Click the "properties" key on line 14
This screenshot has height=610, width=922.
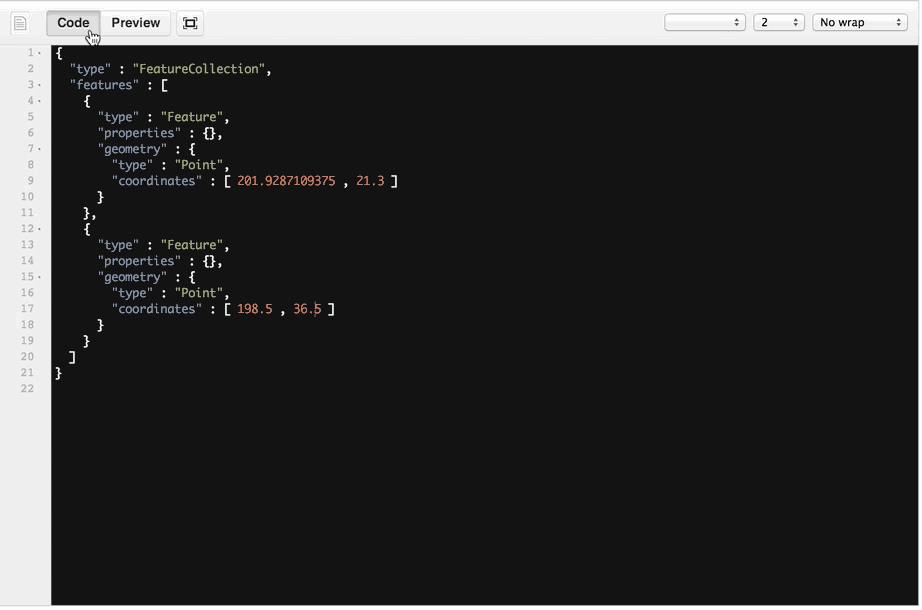click(x=139, y=261)
